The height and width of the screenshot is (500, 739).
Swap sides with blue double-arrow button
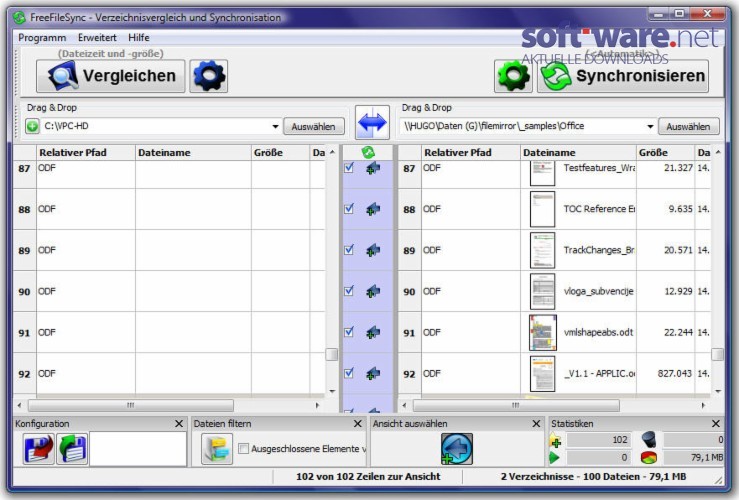[x=372, y=123]
